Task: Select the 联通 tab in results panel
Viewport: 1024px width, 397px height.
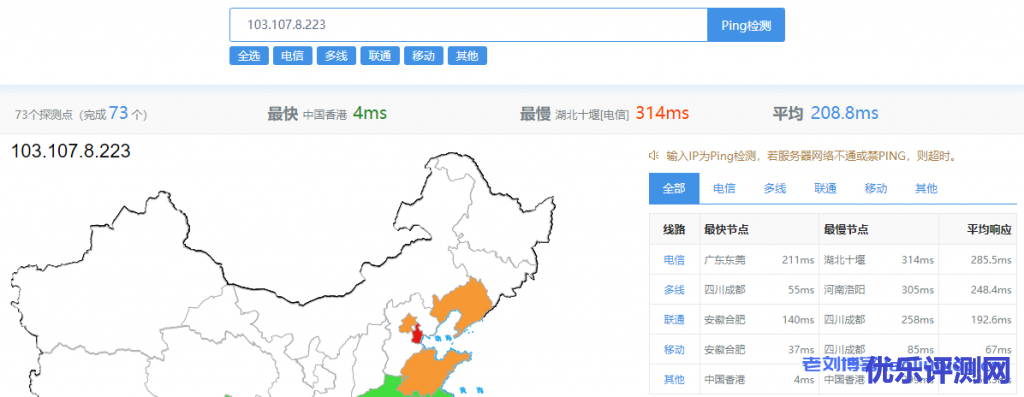Action: (x=825, y=189)
